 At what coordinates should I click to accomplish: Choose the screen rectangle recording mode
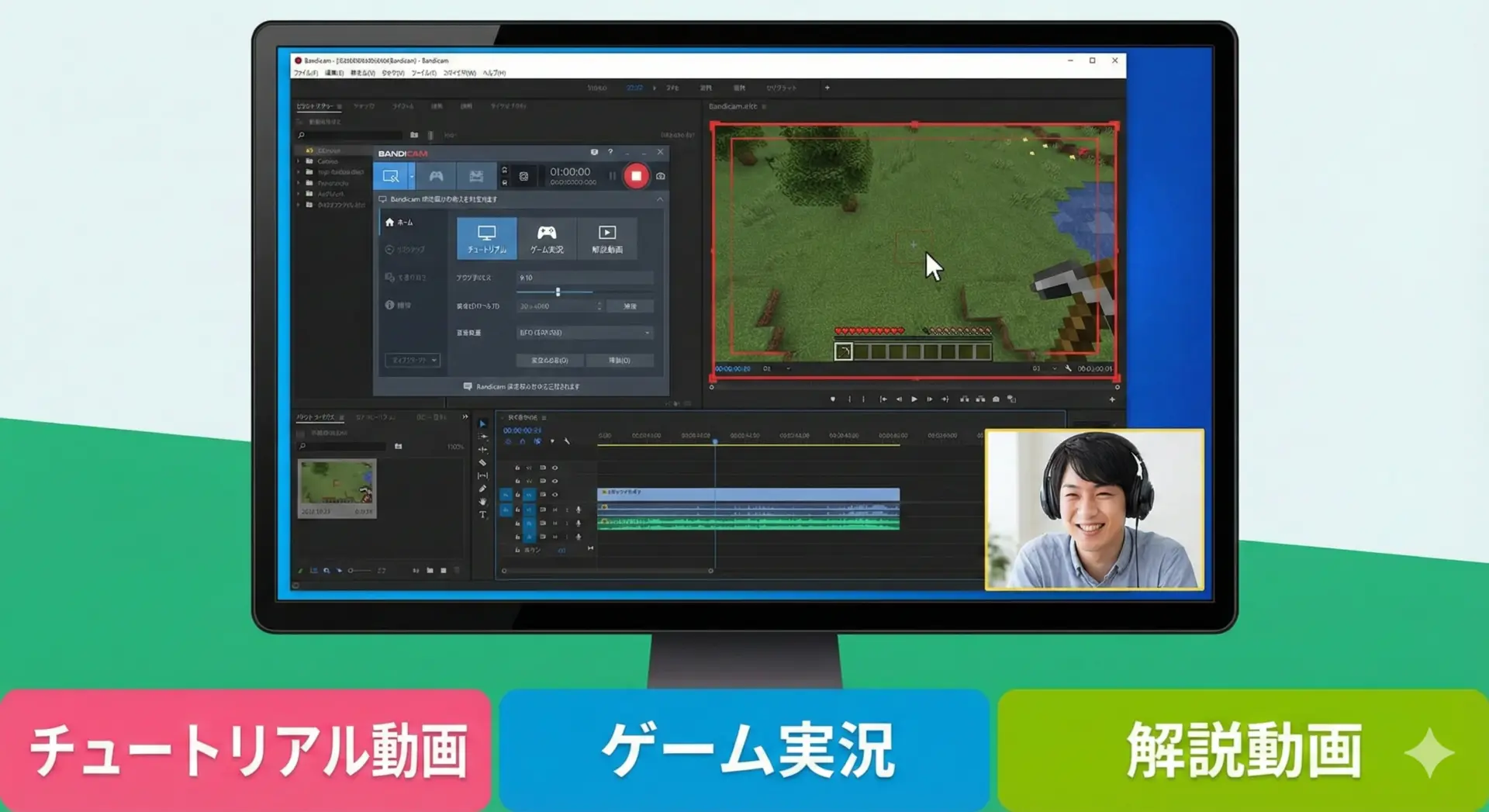[391, 176]
